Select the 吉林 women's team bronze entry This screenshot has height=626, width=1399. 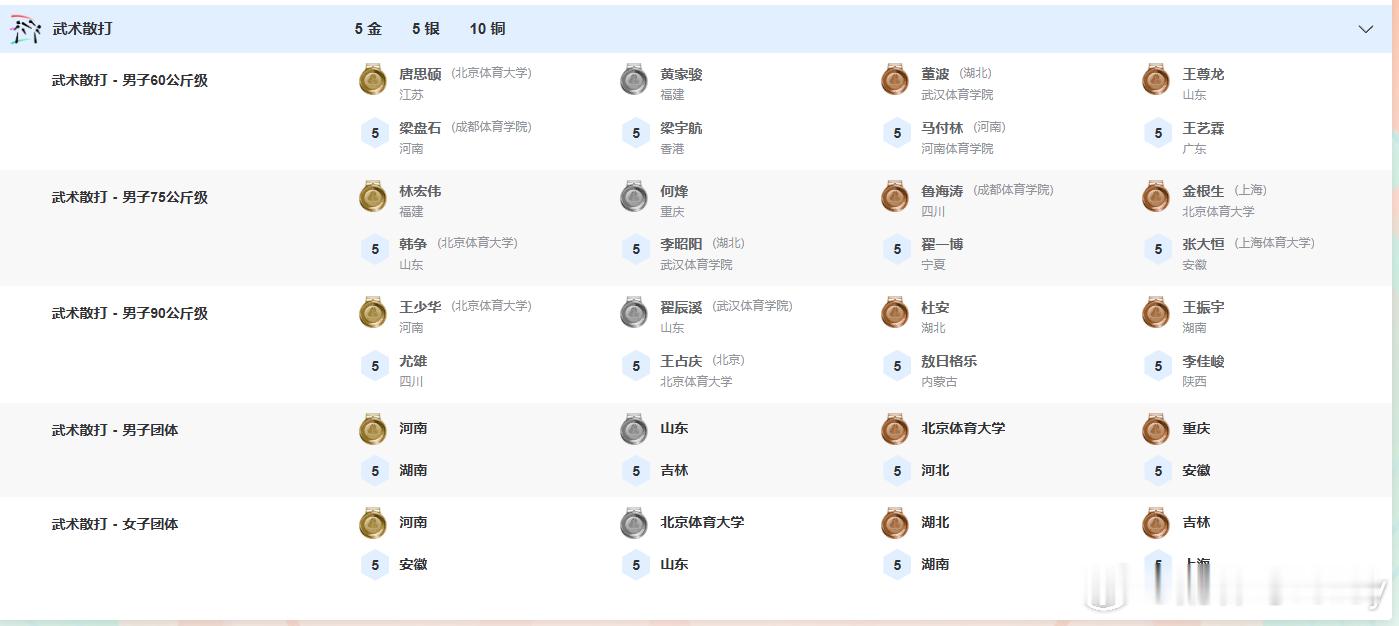coord(1196,522)
